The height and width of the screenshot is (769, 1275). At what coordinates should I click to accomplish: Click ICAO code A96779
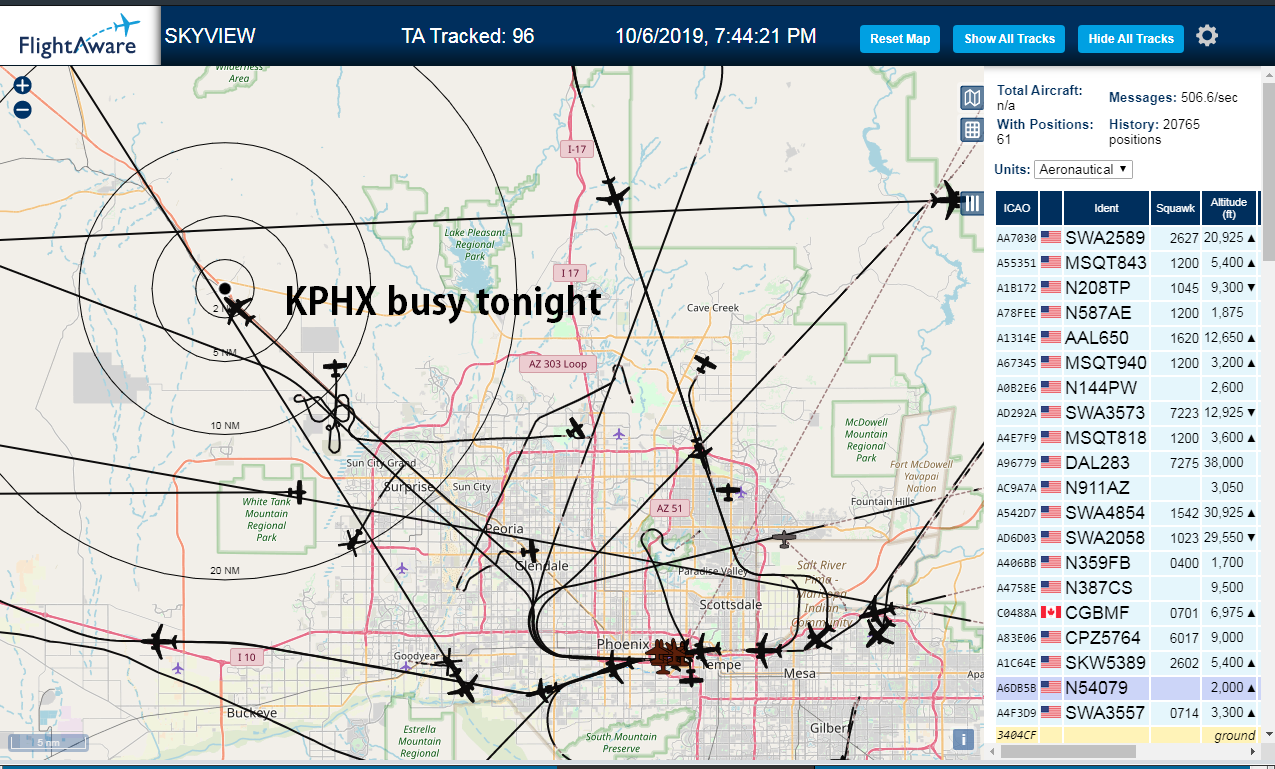pos(1016,463)
